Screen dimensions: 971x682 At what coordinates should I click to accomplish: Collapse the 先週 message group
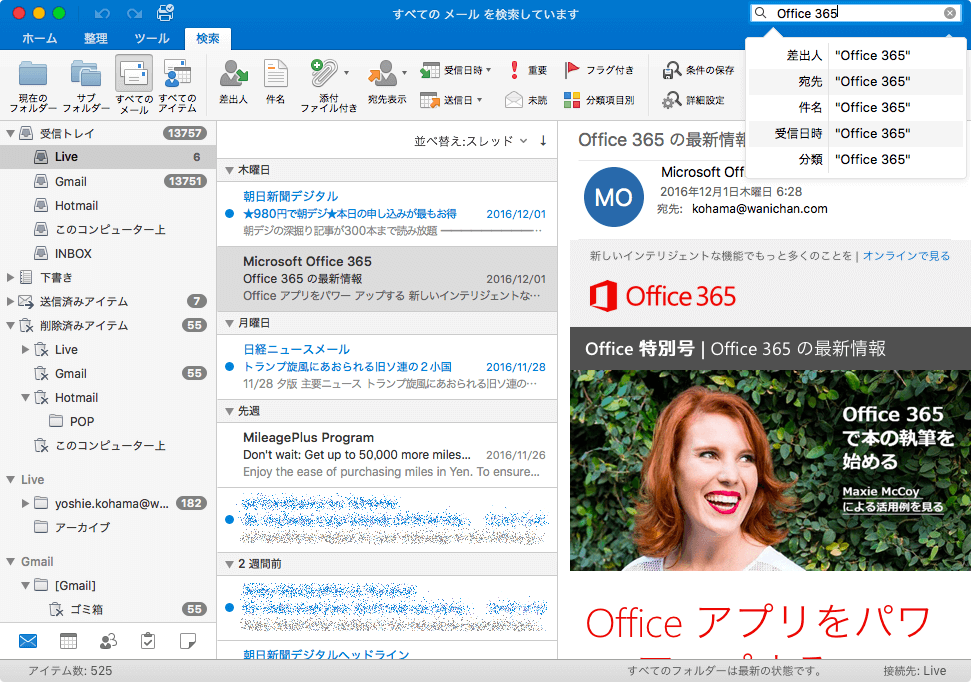point(229,411)
